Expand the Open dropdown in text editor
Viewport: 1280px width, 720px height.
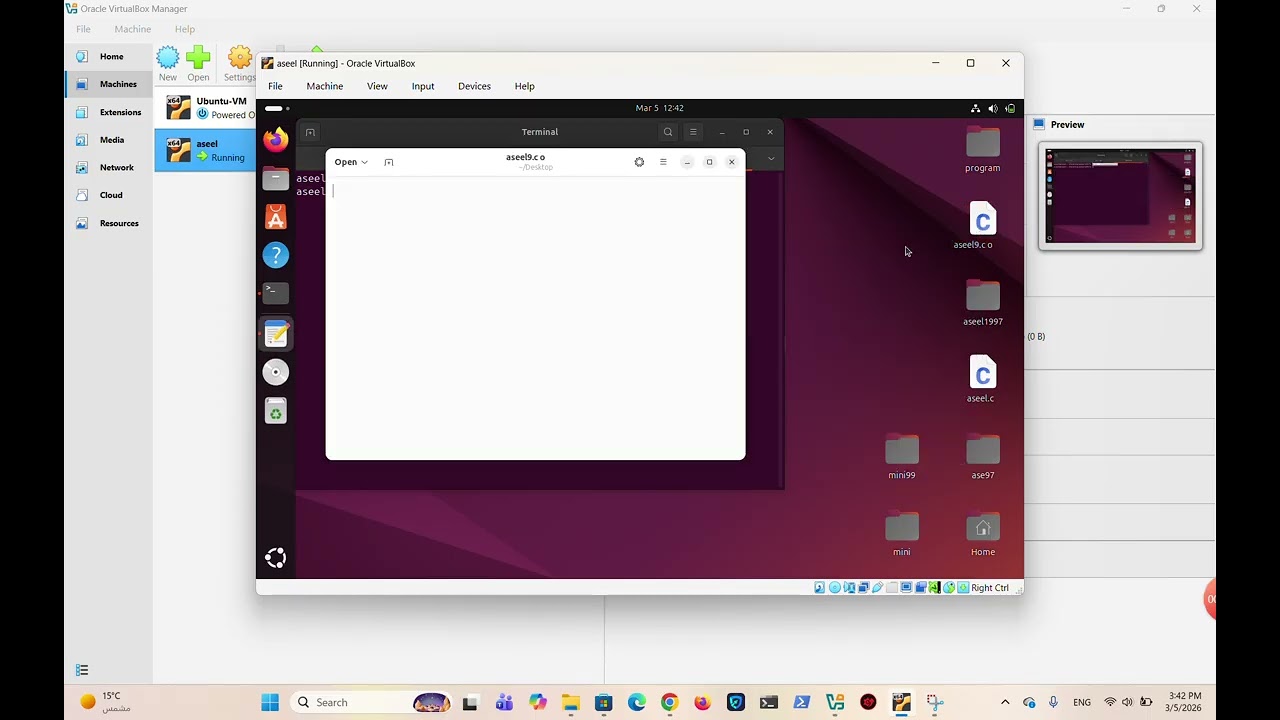[x=351, y=162]
